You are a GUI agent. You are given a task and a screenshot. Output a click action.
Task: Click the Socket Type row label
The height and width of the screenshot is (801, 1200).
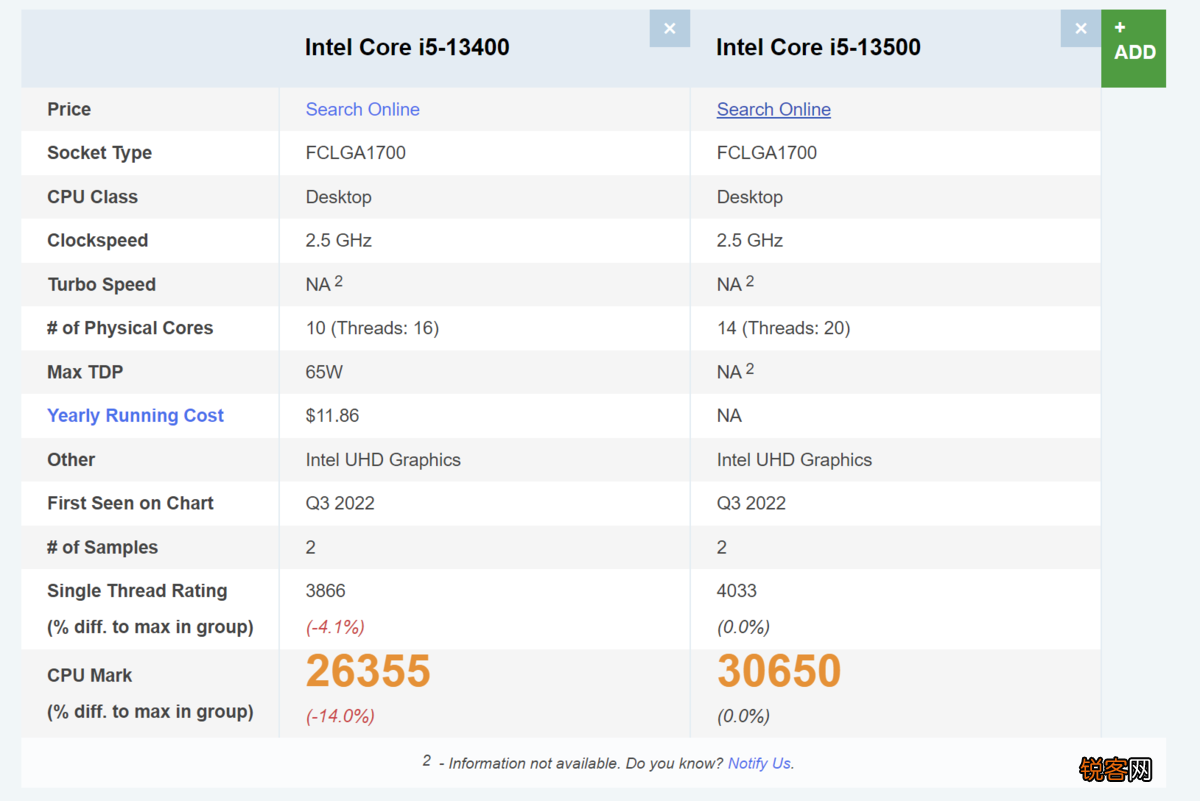tap(99, 153)
